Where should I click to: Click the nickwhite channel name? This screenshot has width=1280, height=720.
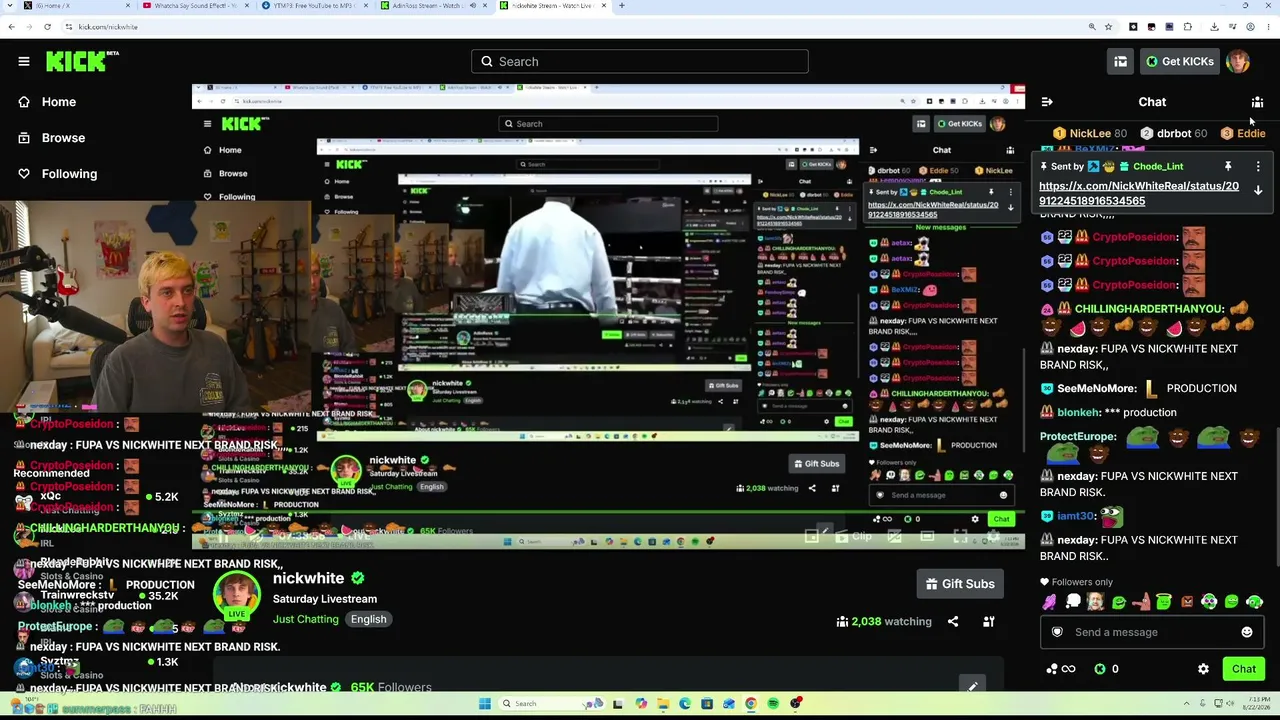coord(308,578)
